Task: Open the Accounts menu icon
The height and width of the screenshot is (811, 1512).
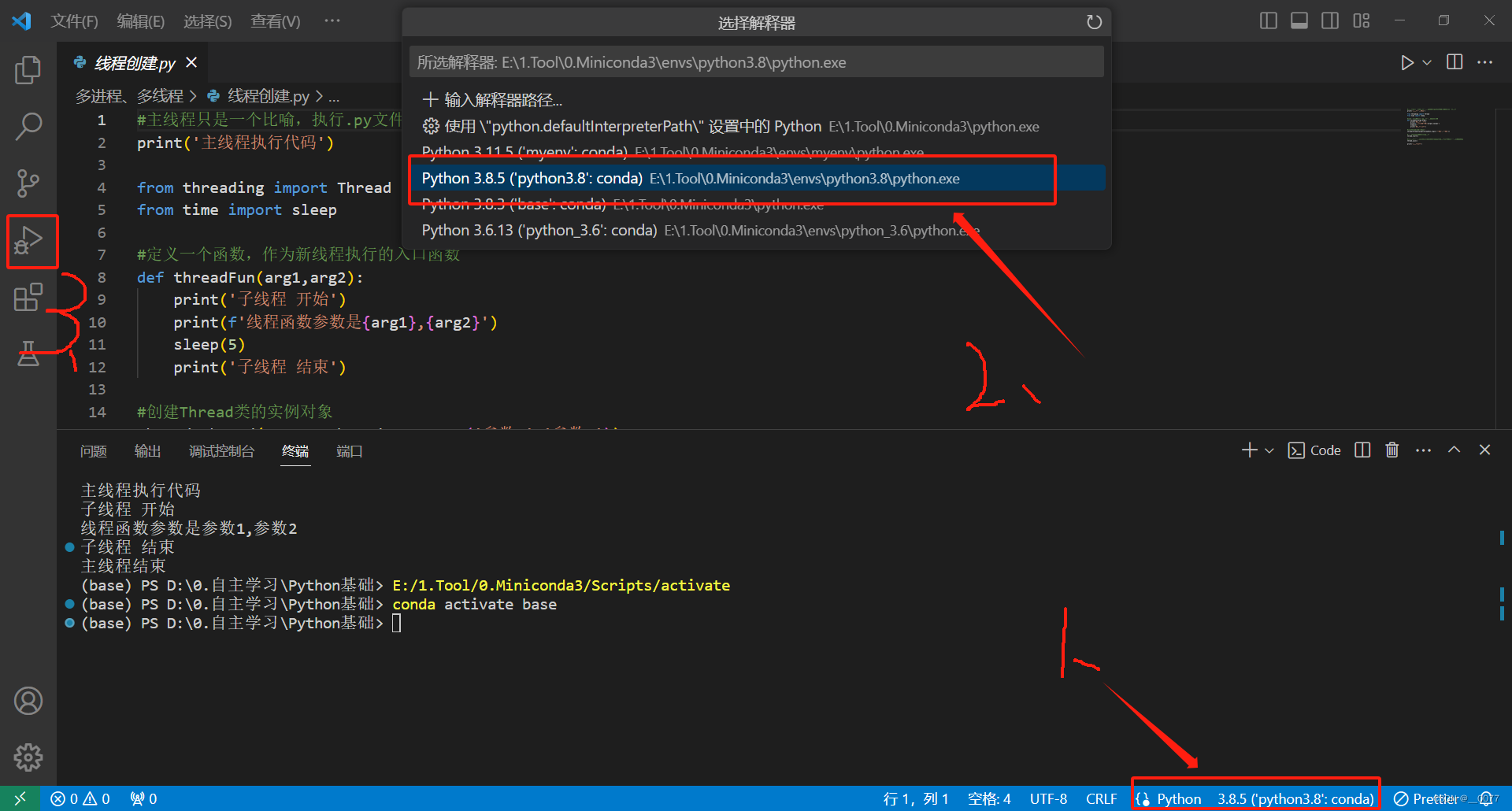Action: (x=28, y=701)
